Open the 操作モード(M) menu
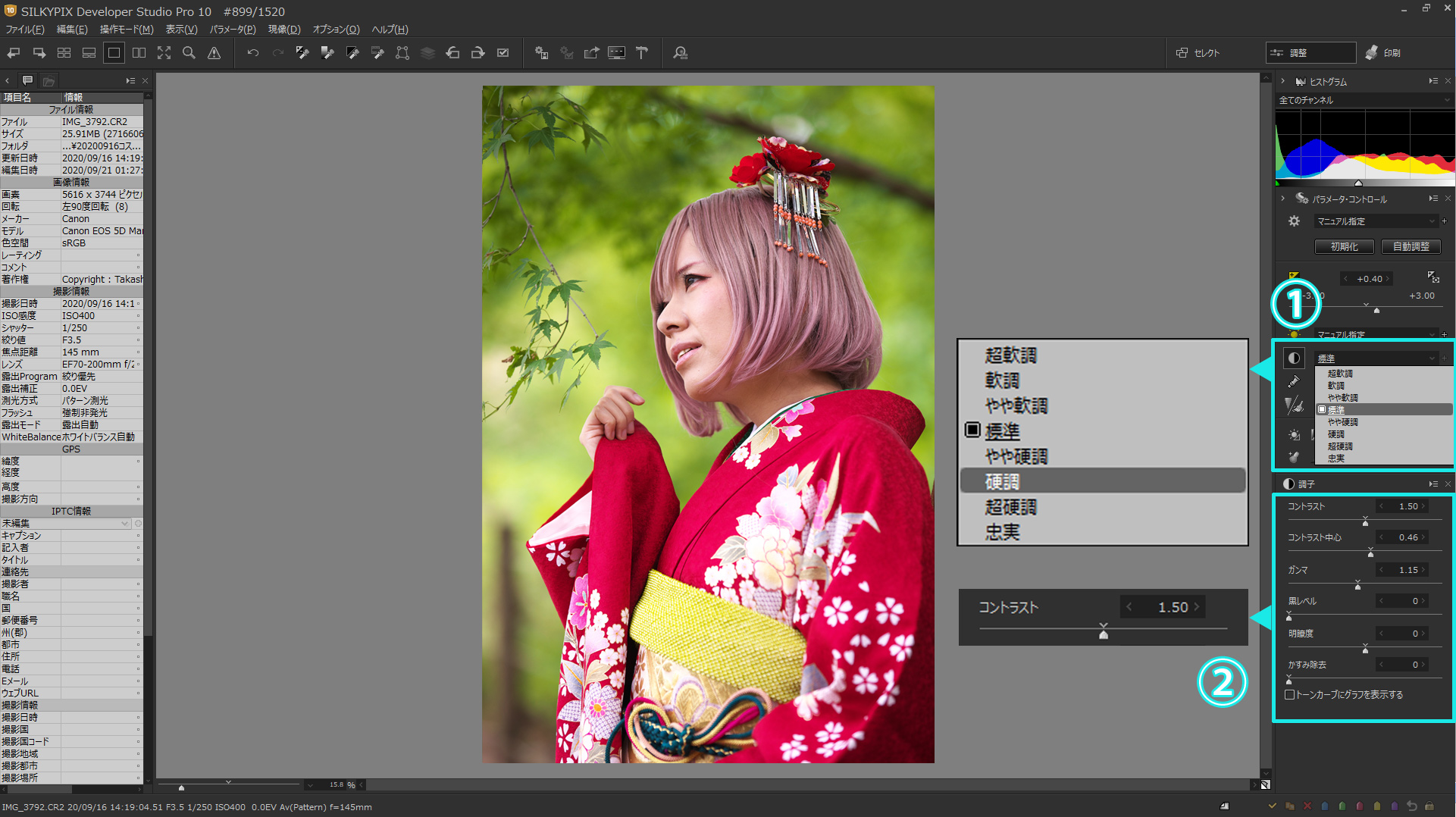 [x=127, y=30]
